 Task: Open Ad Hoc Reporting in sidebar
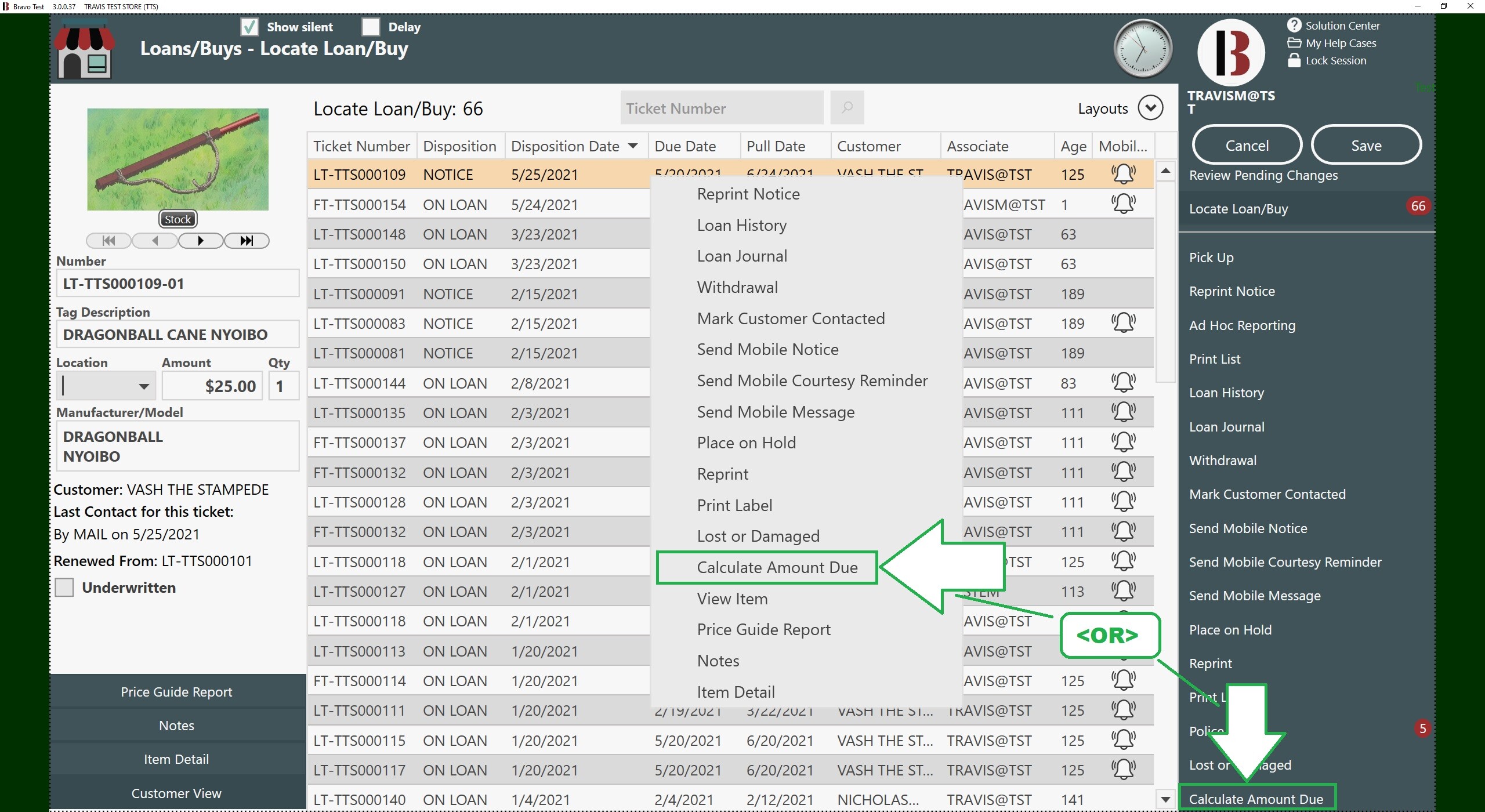coord(1242,325)
